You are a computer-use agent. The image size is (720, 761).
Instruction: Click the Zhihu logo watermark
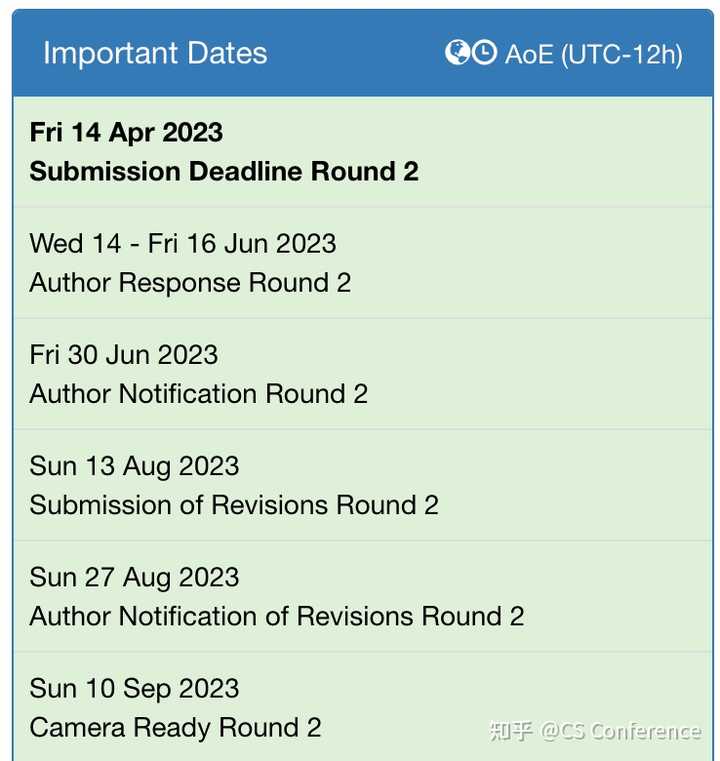[x=511, y=731]
